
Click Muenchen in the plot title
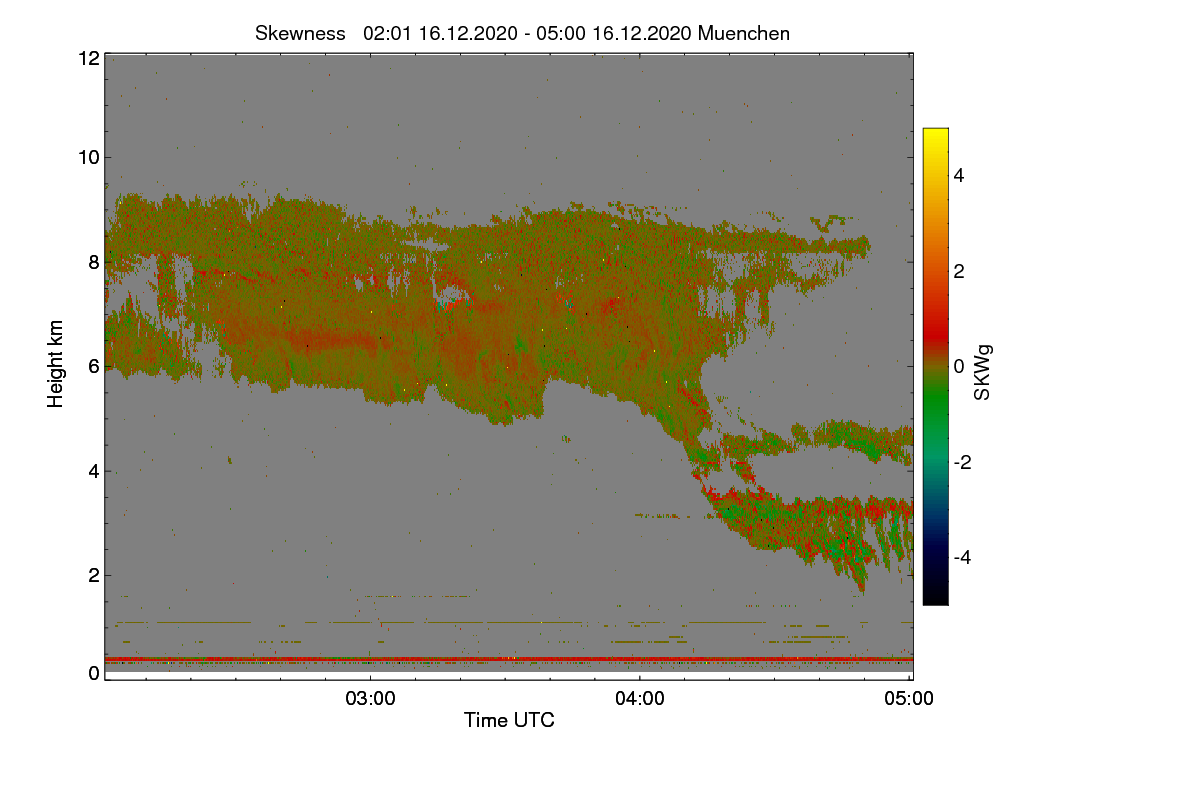tap(744, 33)
